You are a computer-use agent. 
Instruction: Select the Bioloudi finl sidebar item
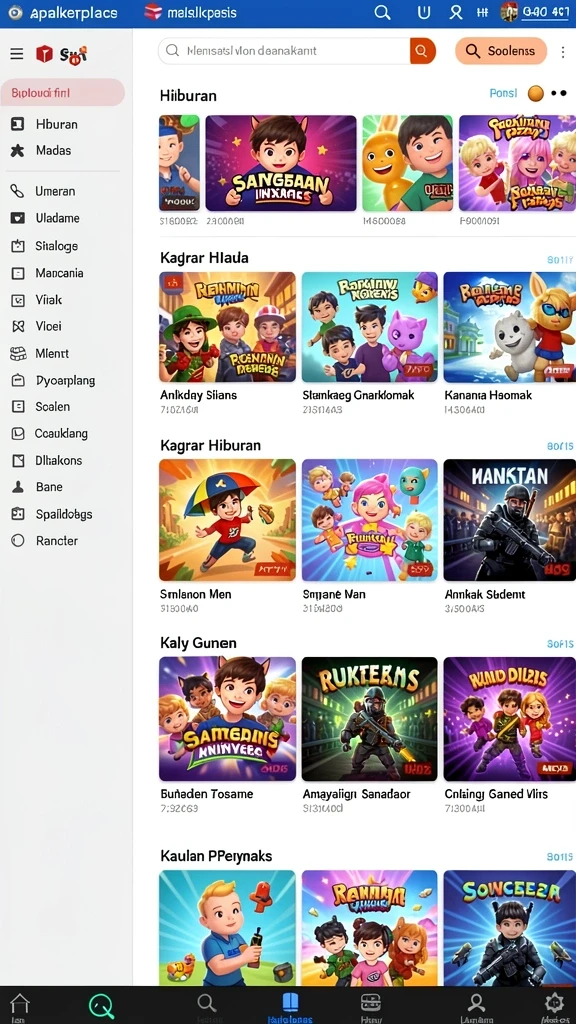click(x=63, y=93)
